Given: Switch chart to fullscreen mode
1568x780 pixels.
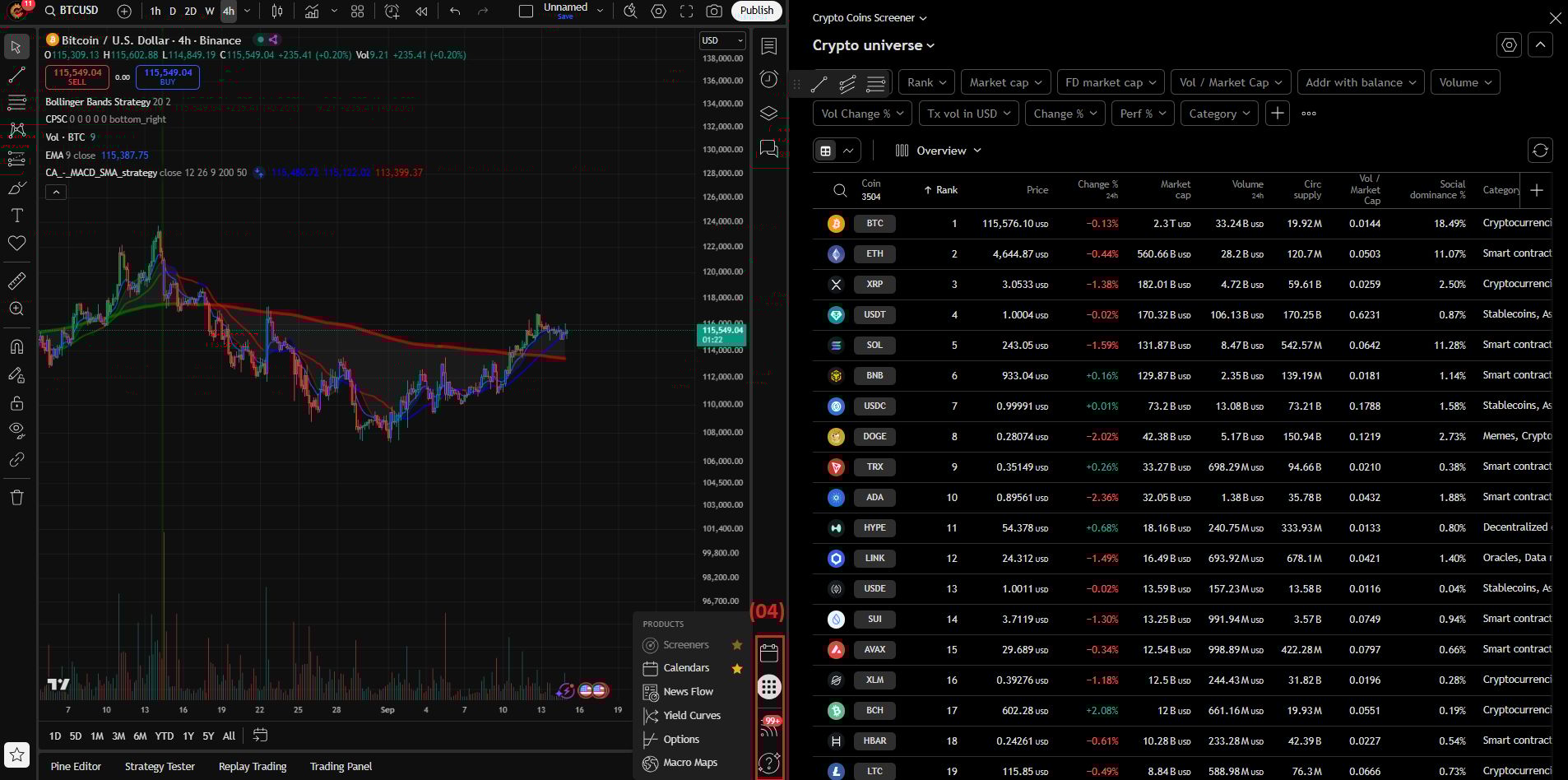Looking at the screenshot, I should 686,12.
